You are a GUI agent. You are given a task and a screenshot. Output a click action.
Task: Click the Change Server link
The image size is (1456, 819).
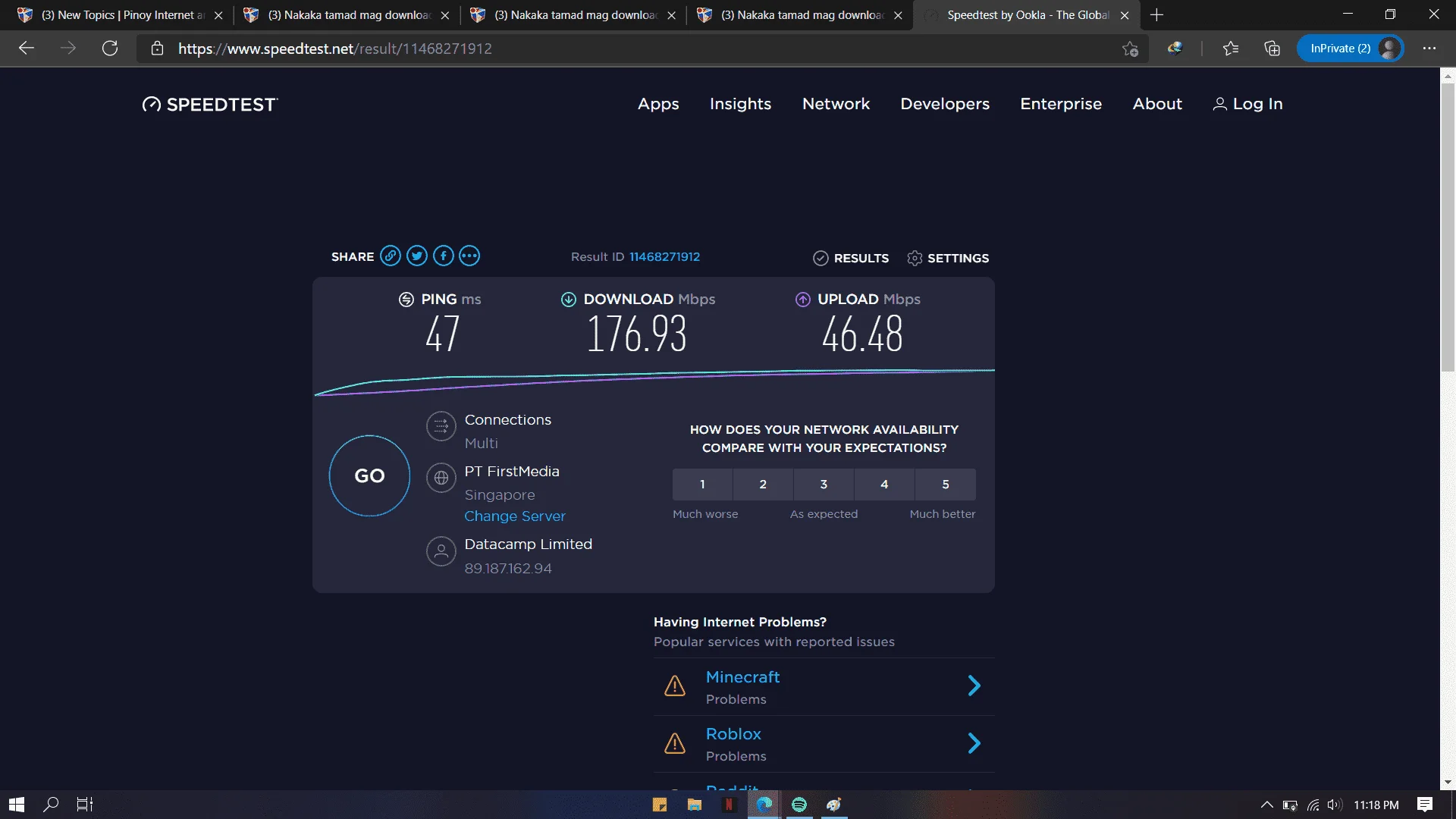[515, 516]
